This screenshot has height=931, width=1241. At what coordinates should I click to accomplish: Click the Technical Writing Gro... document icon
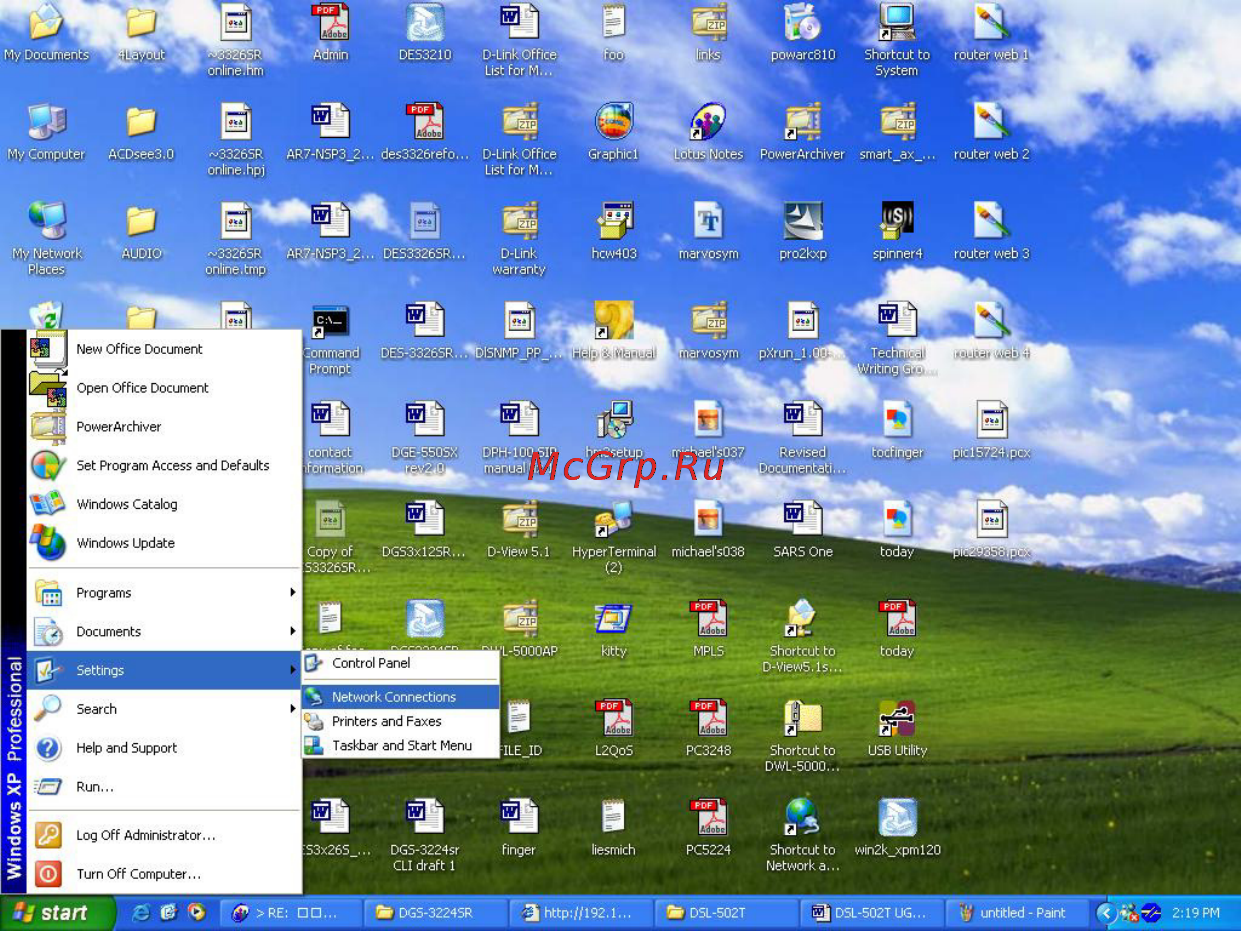(x=897, y=320)
